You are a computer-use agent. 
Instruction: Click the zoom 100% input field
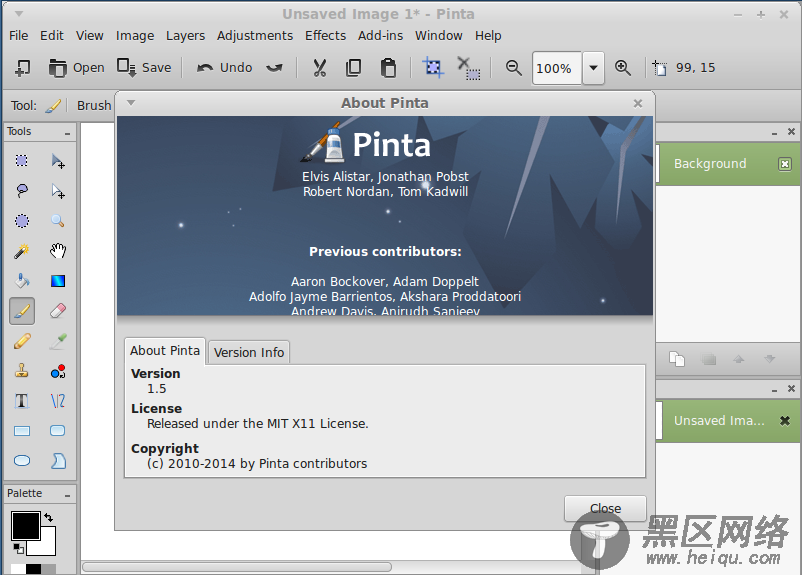pyautogui.click(x=556, y=68)
